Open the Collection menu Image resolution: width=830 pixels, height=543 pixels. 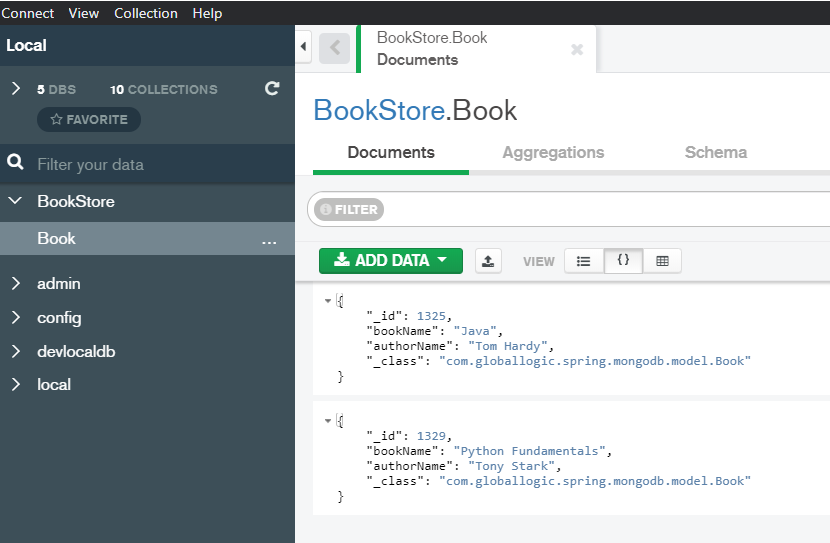tap(146, 13)
